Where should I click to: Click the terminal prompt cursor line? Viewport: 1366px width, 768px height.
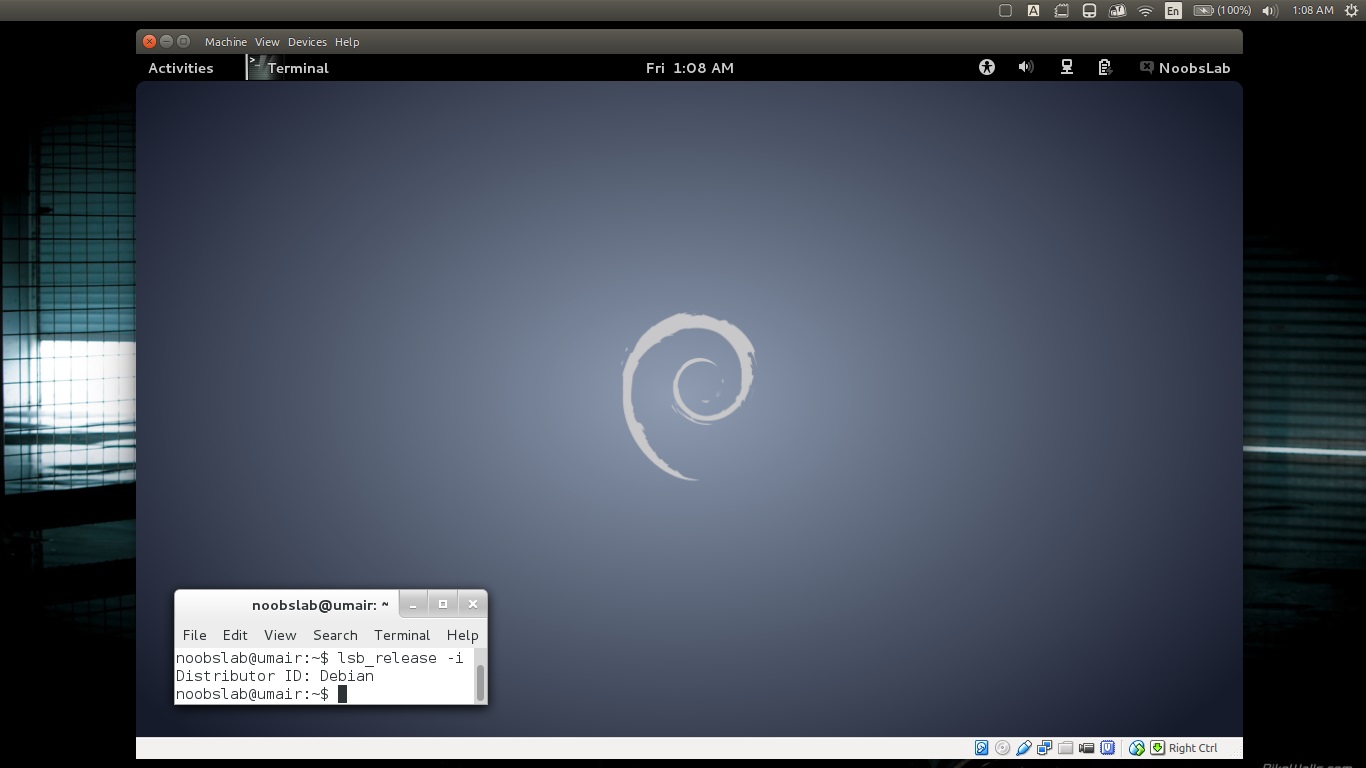click(261, 694)
